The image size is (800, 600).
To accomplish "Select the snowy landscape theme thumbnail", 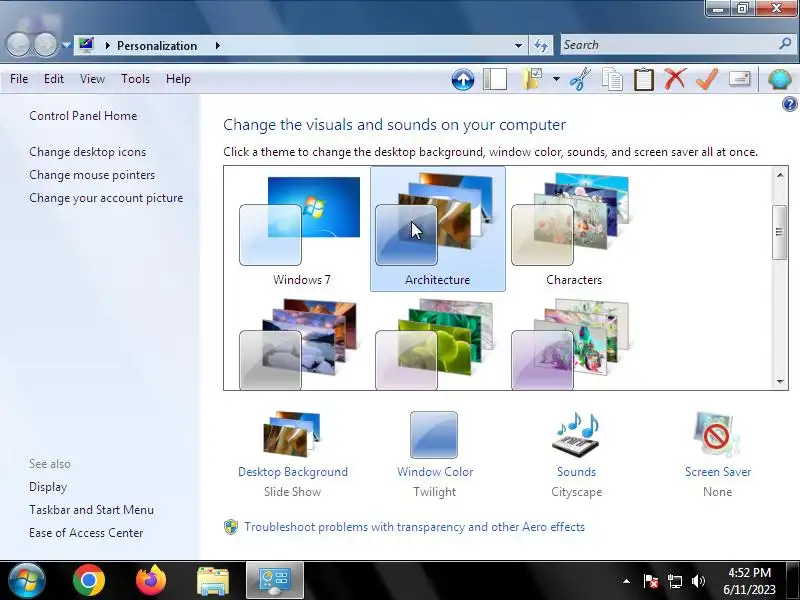I will coord(300,344).
